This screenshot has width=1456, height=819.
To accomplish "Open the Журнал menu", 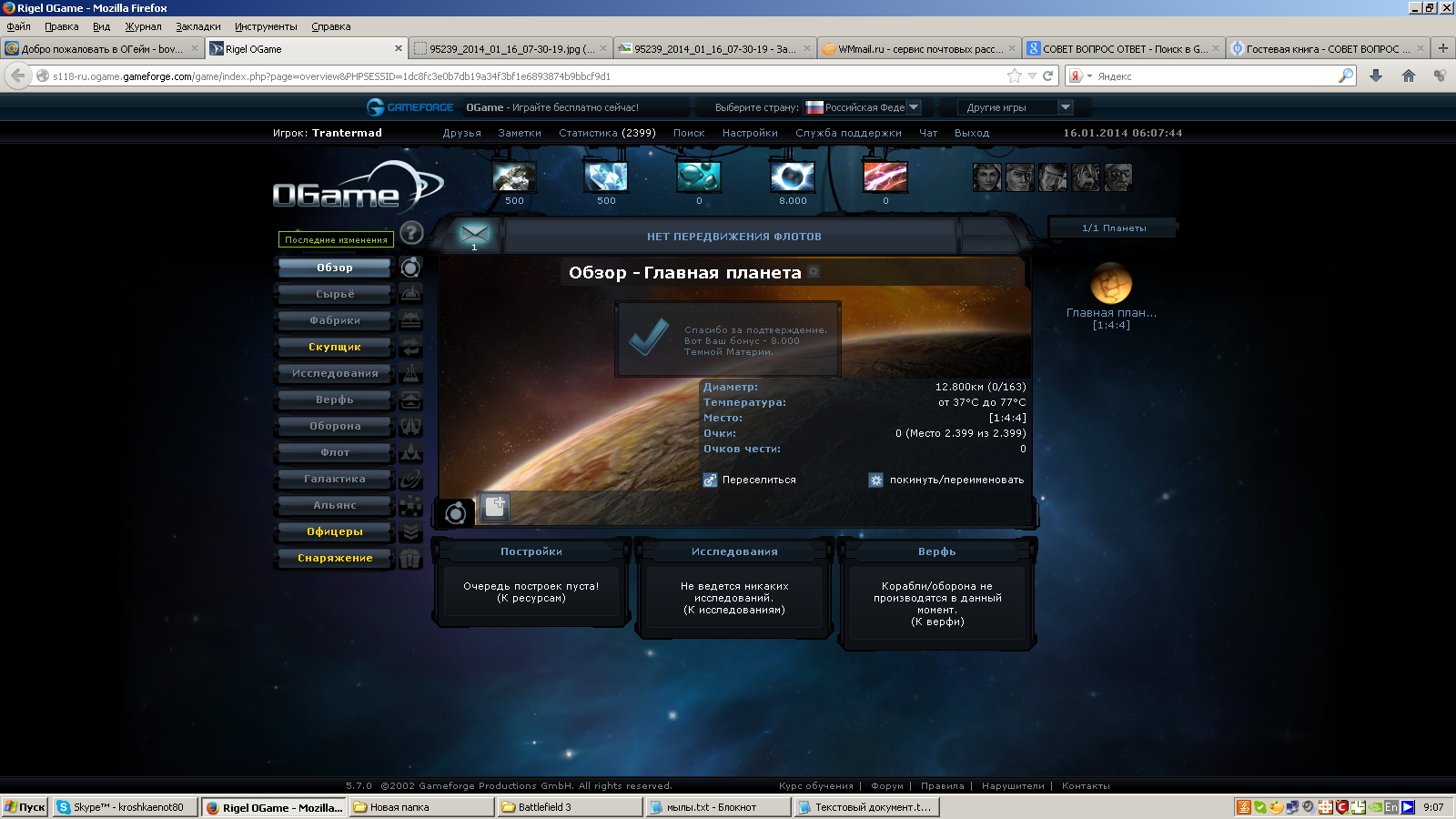I will pos(143,26).
